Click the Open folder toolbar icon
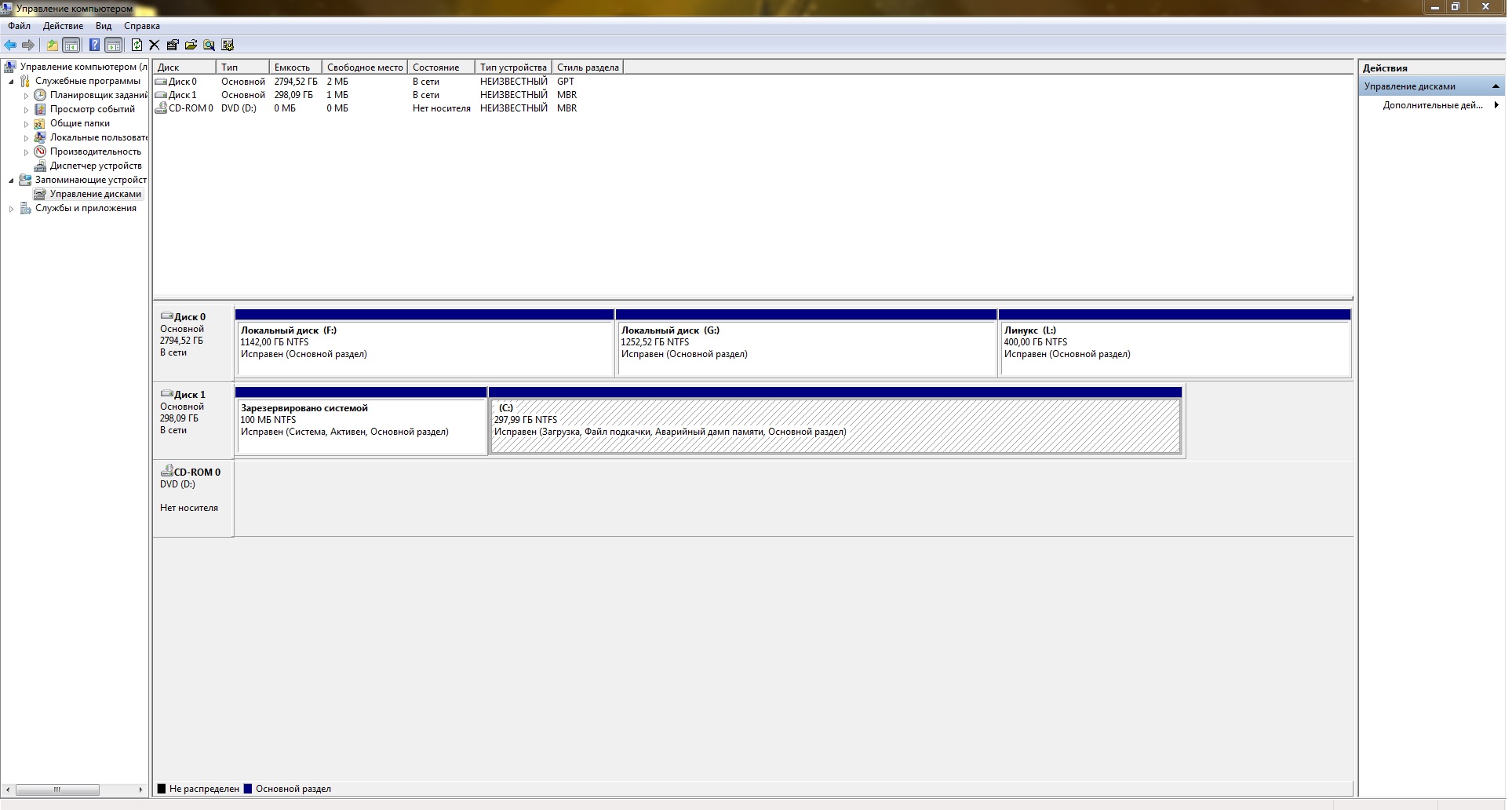 pyautogui.click(x=191, y=45)
